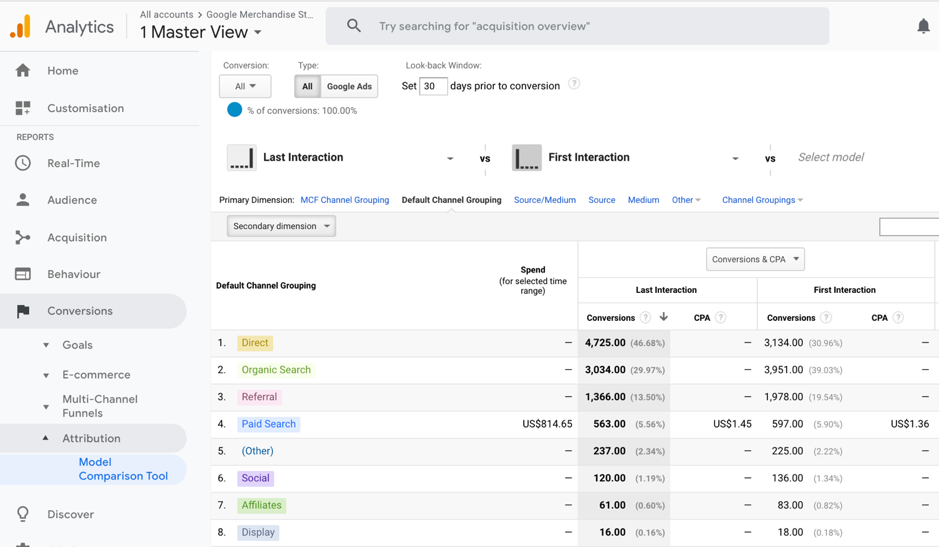Click the Model Comparison Tool link
The height and width of the screenshot is (547, 939).
click(x=123, y=469)
